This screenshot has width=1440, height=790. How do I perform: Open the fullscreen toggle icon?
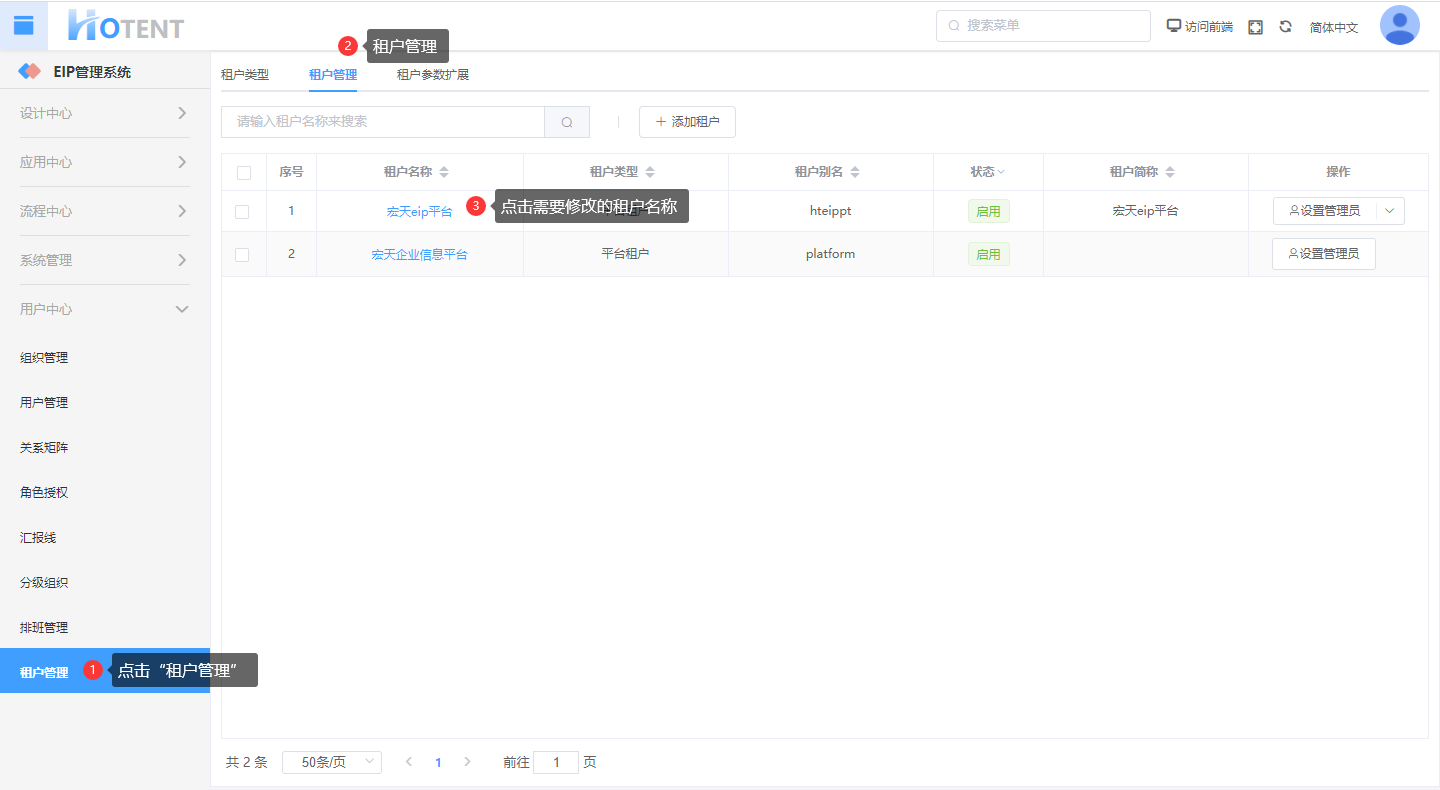click(x=1255, y=27)
